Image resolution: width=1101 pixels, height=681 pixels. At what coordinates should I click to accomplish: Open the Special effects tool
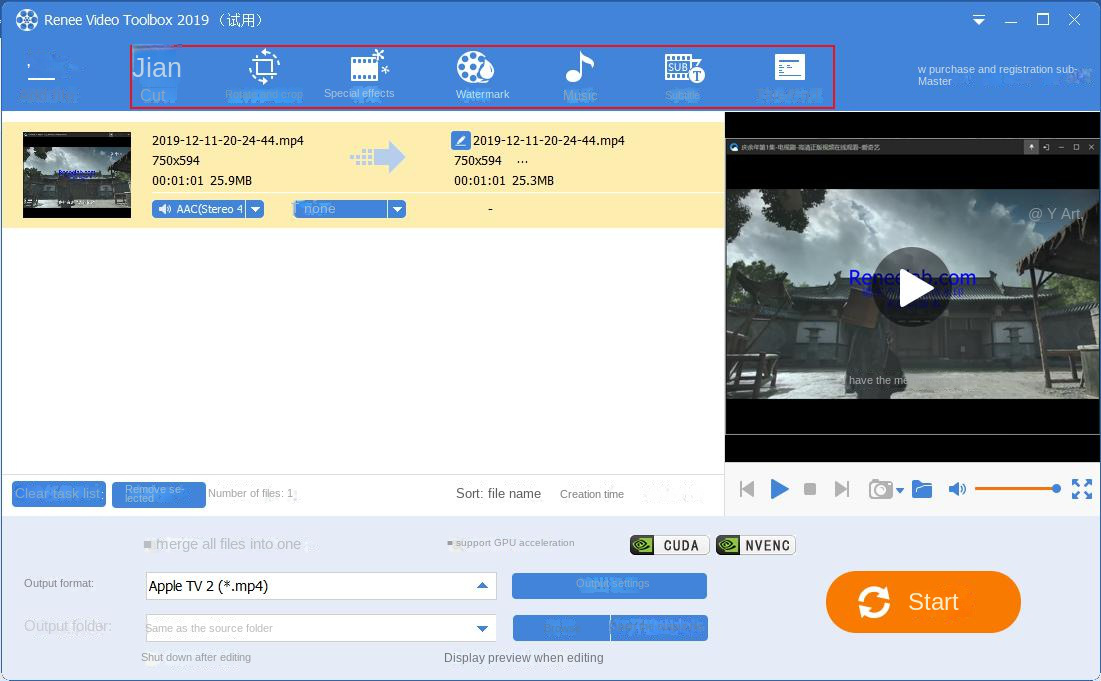(x=360, y=76)
